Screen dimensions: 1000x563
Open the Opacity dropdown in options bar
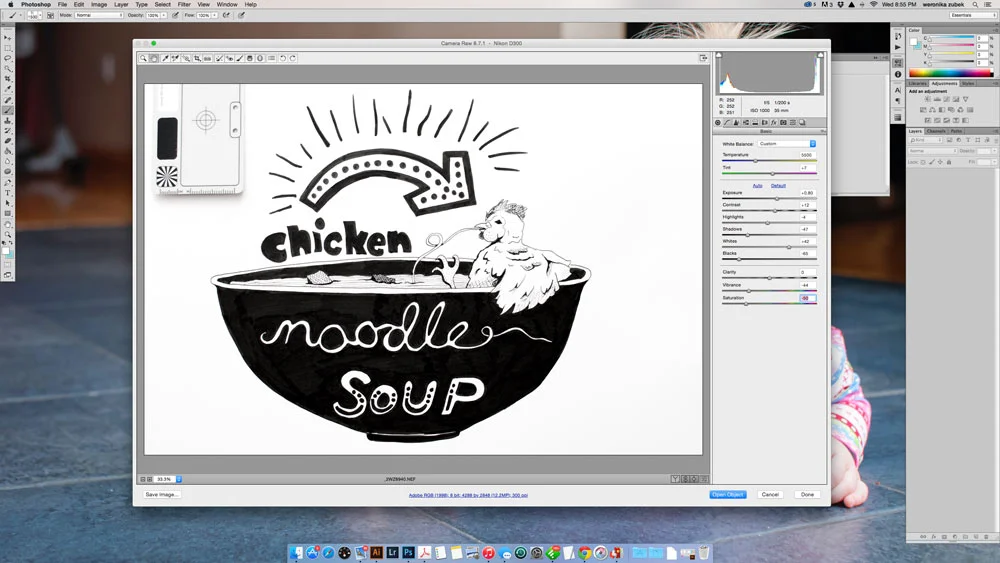point(164,15)
